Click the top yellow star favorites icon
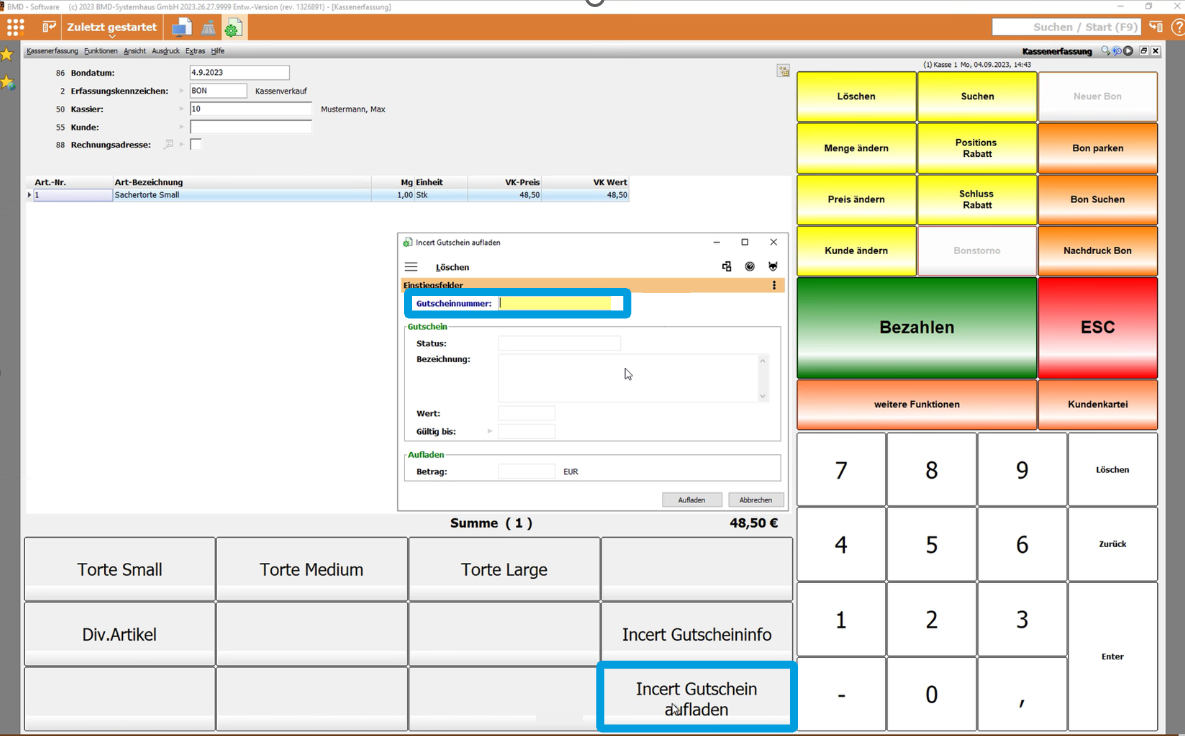1185x736 pixels. [x=7, y=54]
